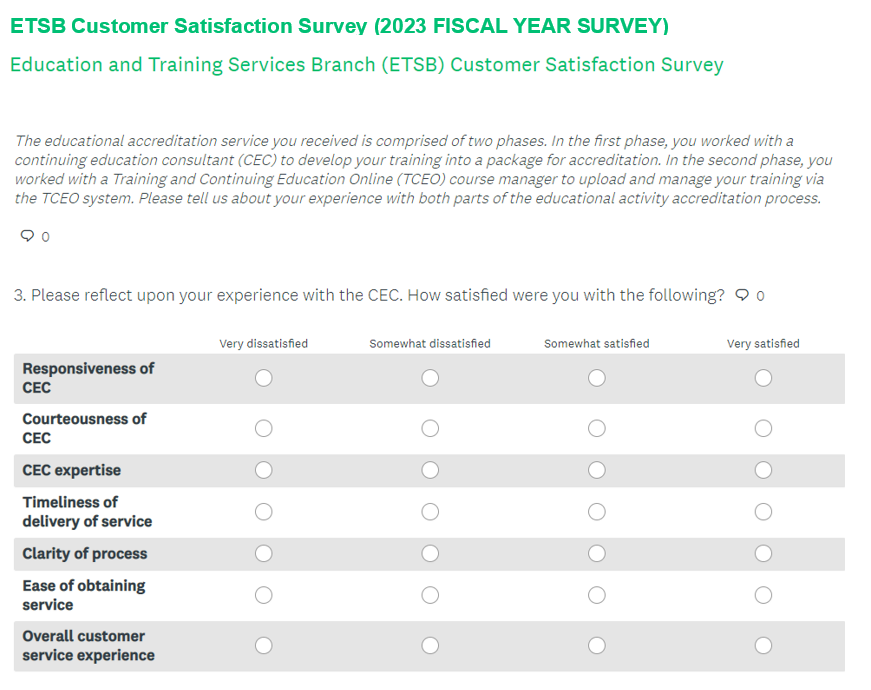Screen dimensions: 871x690
Task: Click comment icon below the intro paragraph
Action: coord(27,236)
